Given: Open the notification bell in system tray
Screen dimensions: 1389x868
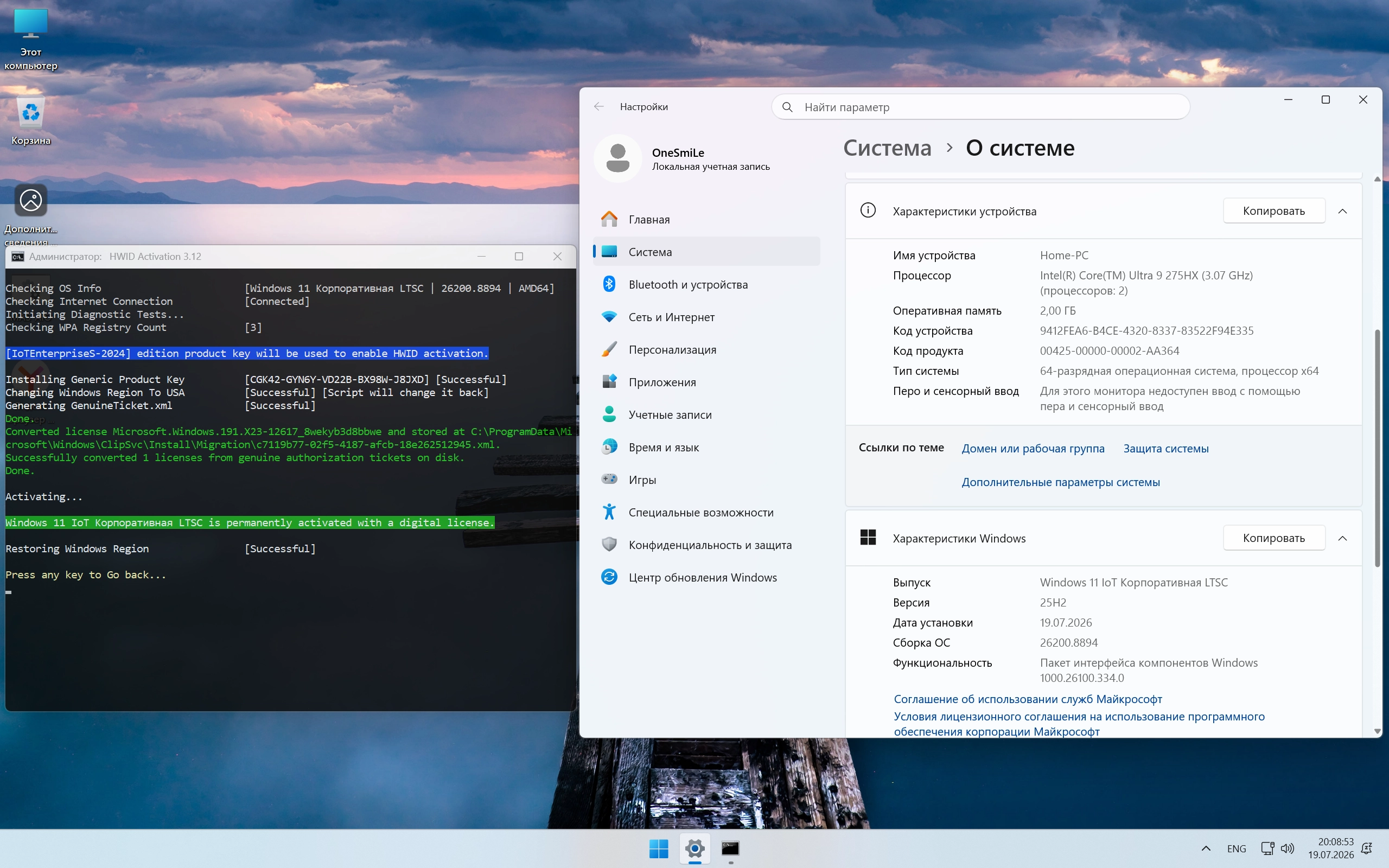Looking at the screenshot, I should 1367,848.
